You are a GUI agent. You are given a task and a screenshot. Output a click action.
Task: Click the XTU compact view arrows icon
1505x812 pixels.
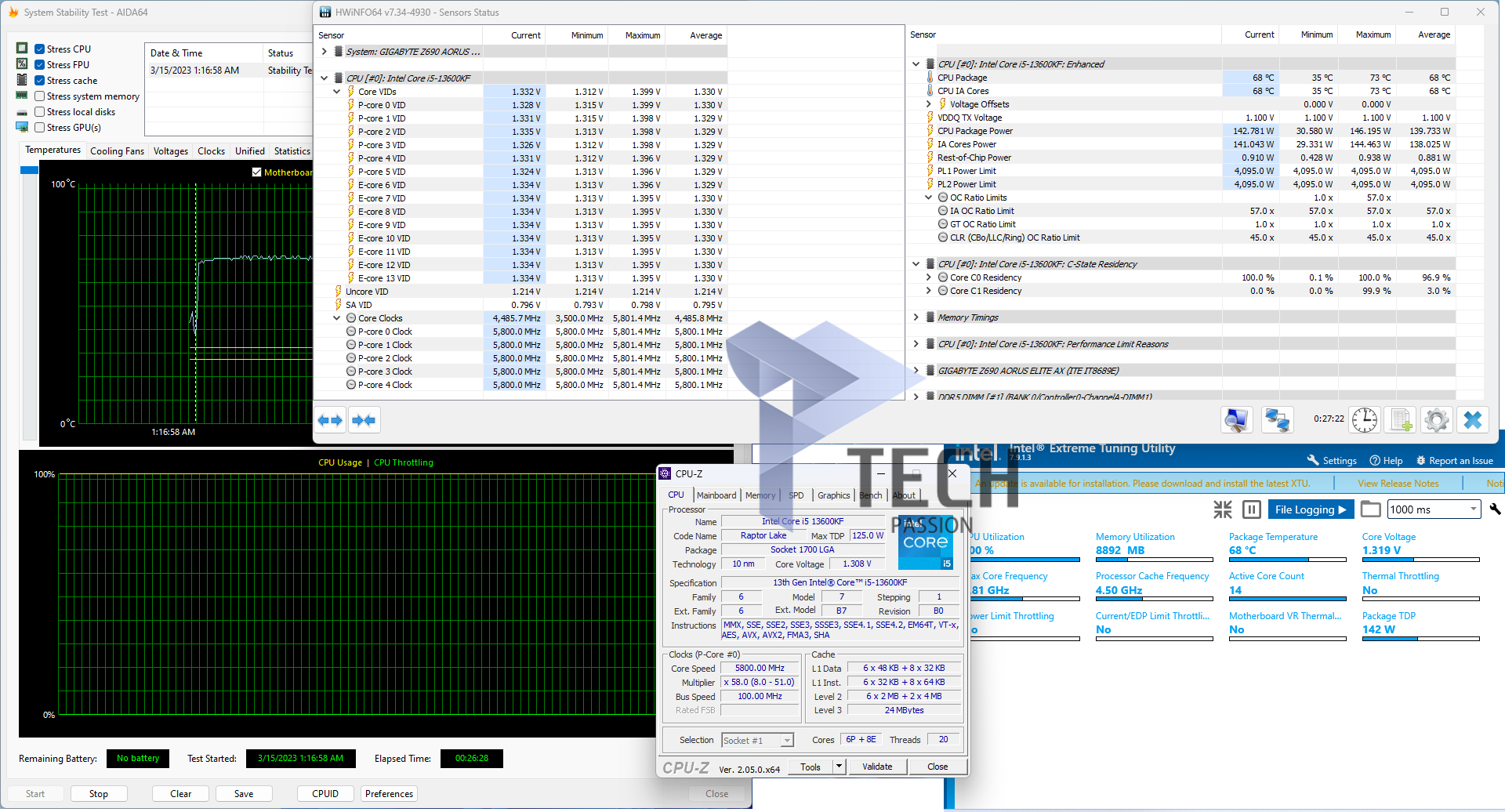[x=1223, y=510]
